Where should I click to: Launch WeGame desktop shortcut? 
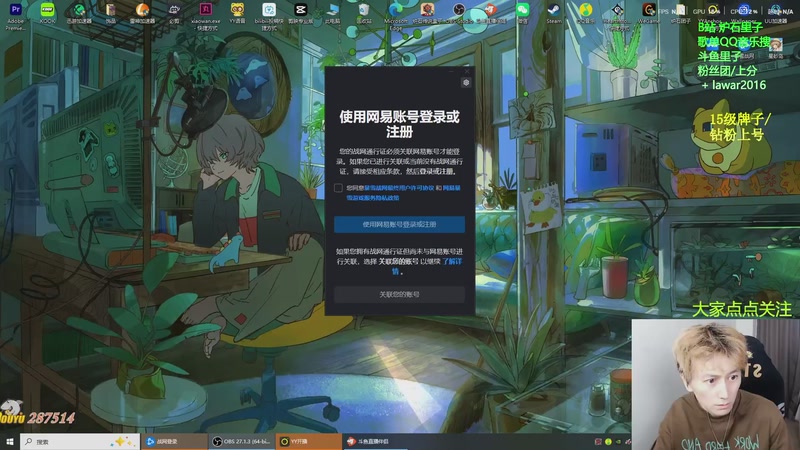coord(648,13)
